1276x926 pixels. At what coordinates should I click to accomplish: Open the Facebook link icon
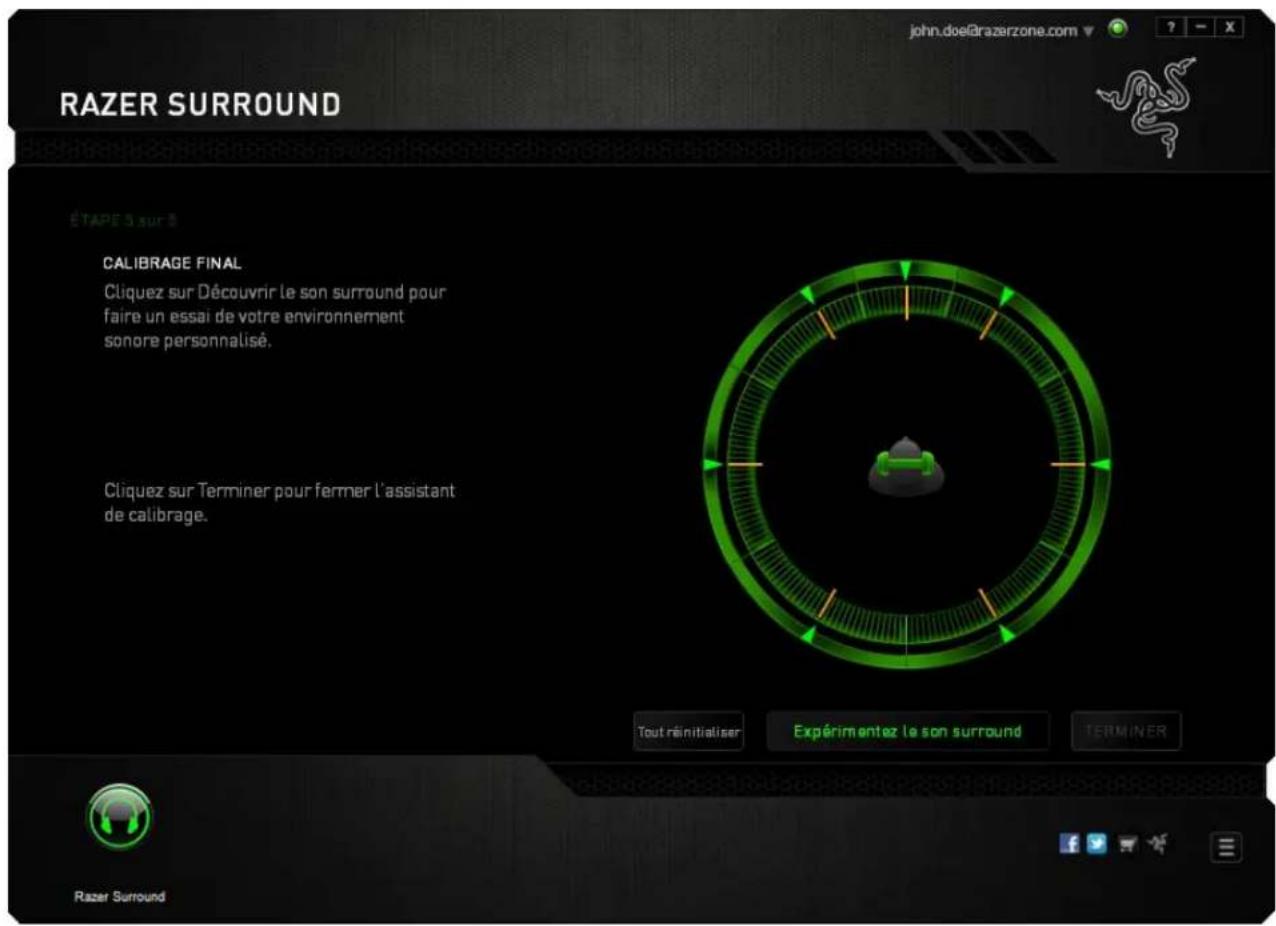click(x=1070, y=846)
